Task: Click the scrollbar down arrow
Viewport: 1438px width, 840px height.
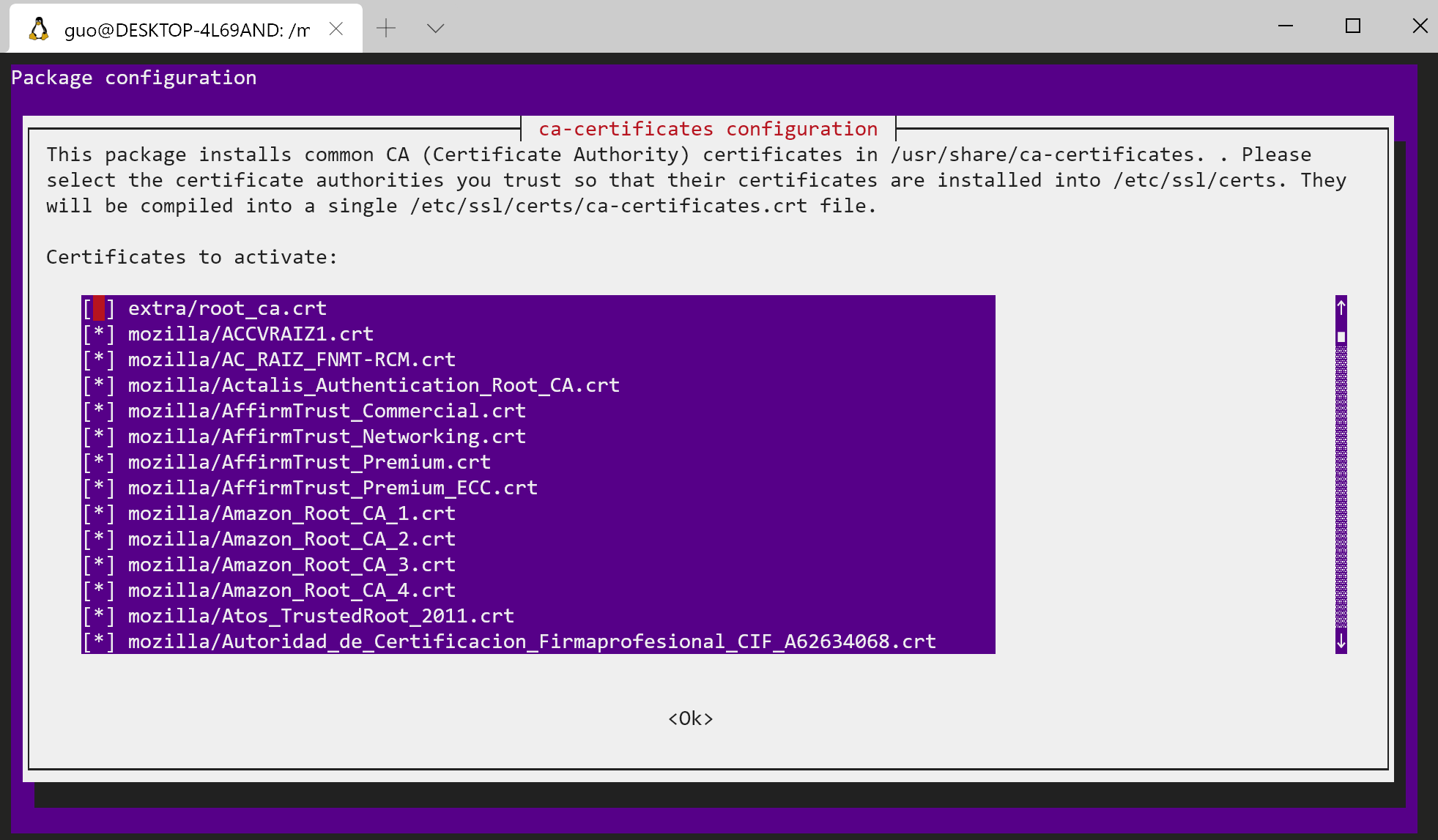Action: pyautogui.click(x=1341, y=642)
